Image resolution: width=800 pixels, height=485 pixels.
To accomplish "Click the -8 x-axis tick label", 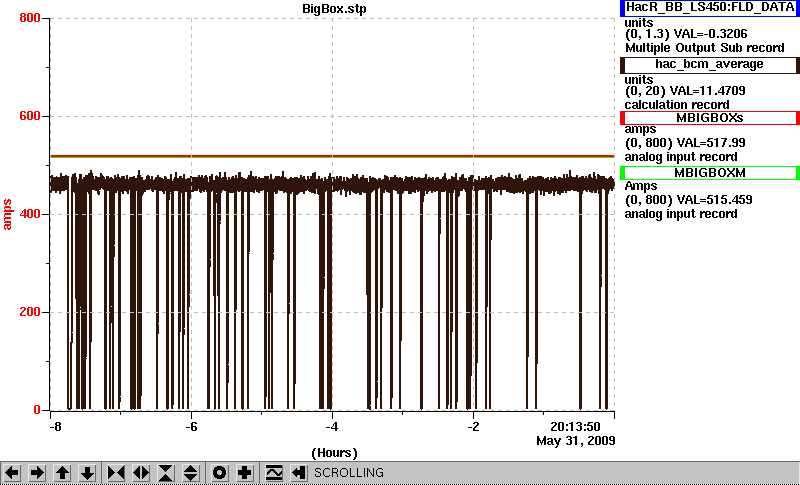I will pyautogui.click(x=56, y=427).
